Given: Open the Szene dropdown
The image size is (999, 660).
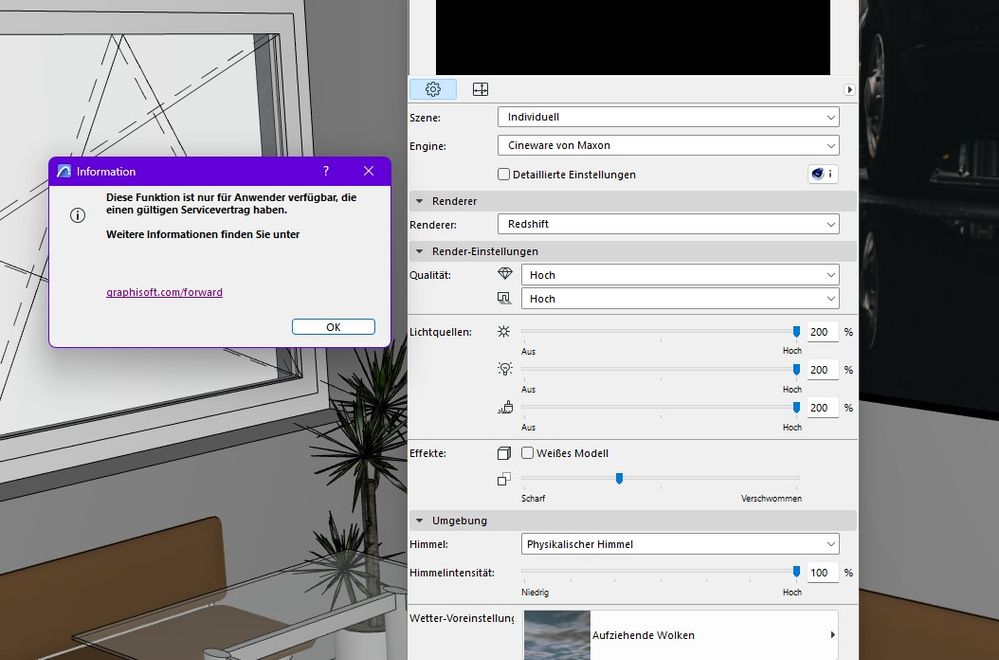Looking at the screenshot, I should 668,117.
